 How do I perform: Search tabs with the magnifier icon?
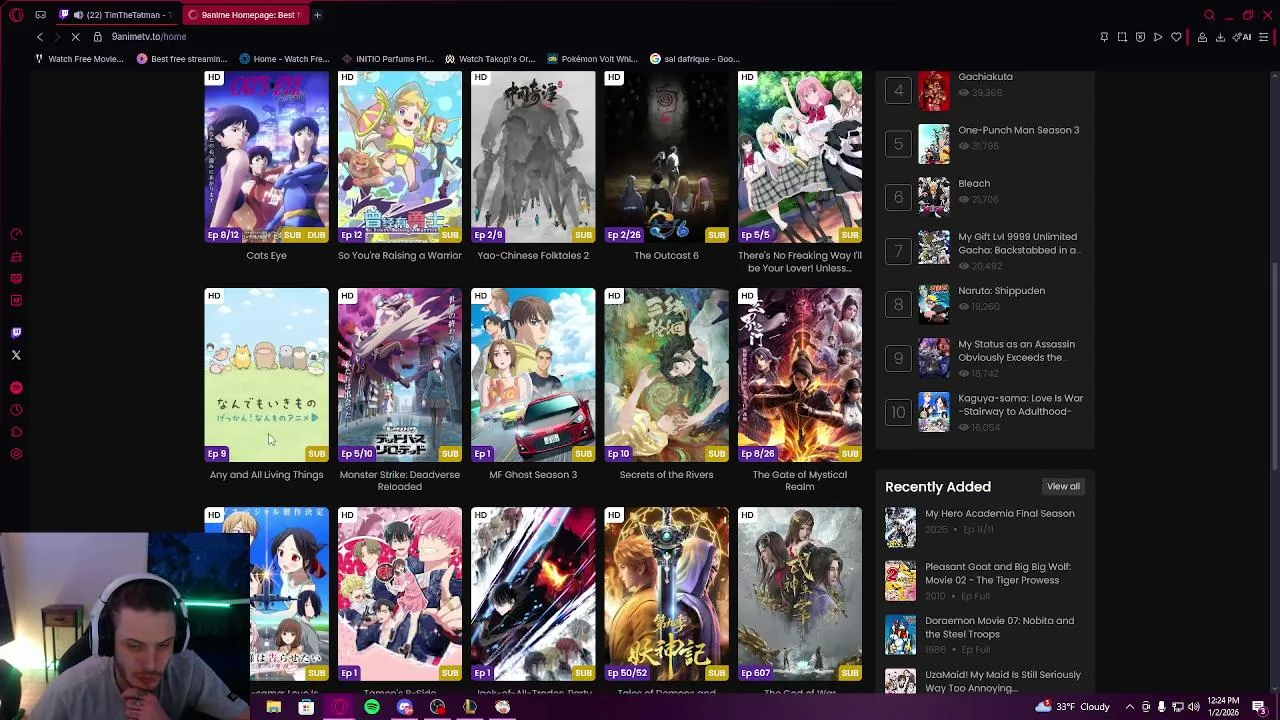pyautogui.click(x=1209, y=15)
